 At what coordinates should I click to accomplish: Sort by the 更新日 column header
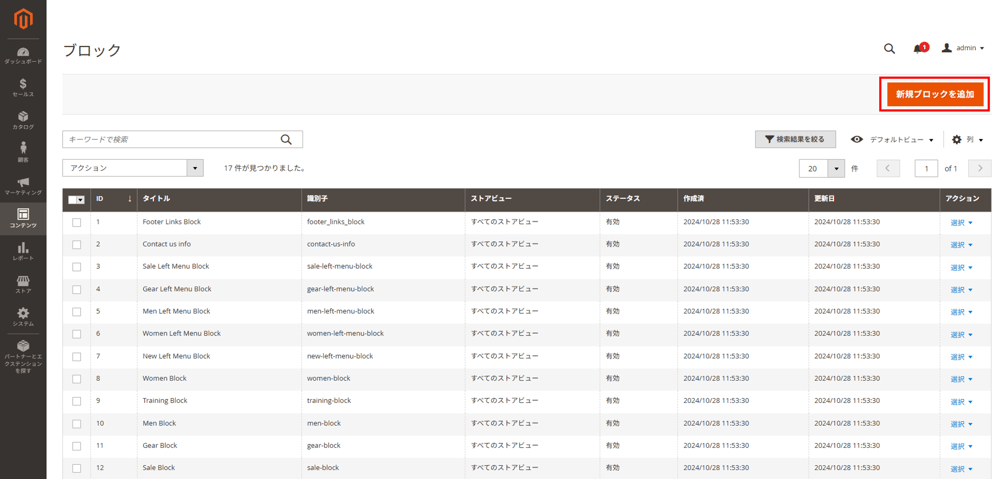click(874, 199)
